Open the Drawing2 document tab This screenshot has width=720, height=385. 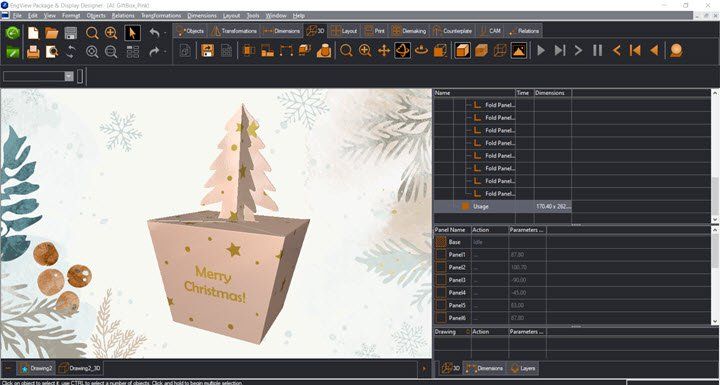(36, 368)
